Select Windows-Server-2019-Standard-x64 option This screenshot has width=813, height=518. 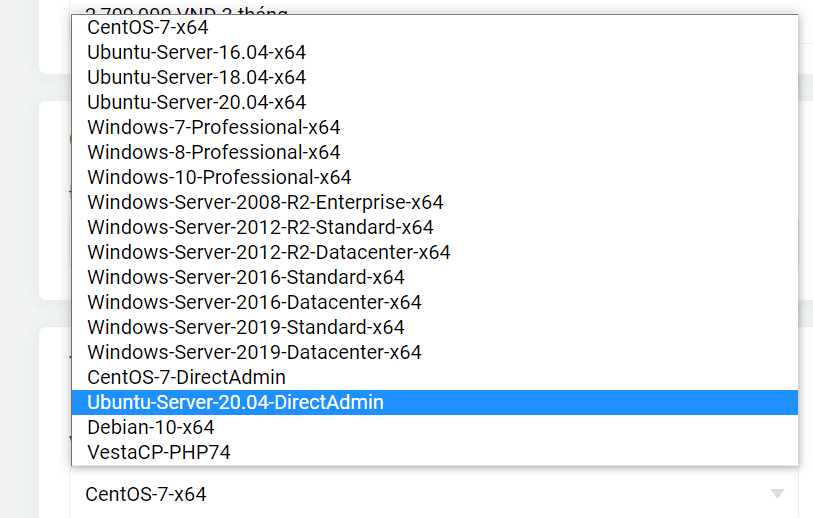click(x=246, y=327)
